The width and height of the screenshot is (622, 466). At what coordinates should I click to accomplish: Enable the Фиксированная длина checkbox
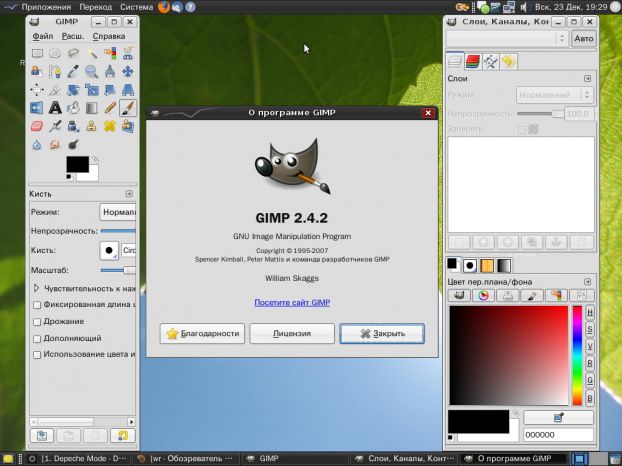coord(37,305)
